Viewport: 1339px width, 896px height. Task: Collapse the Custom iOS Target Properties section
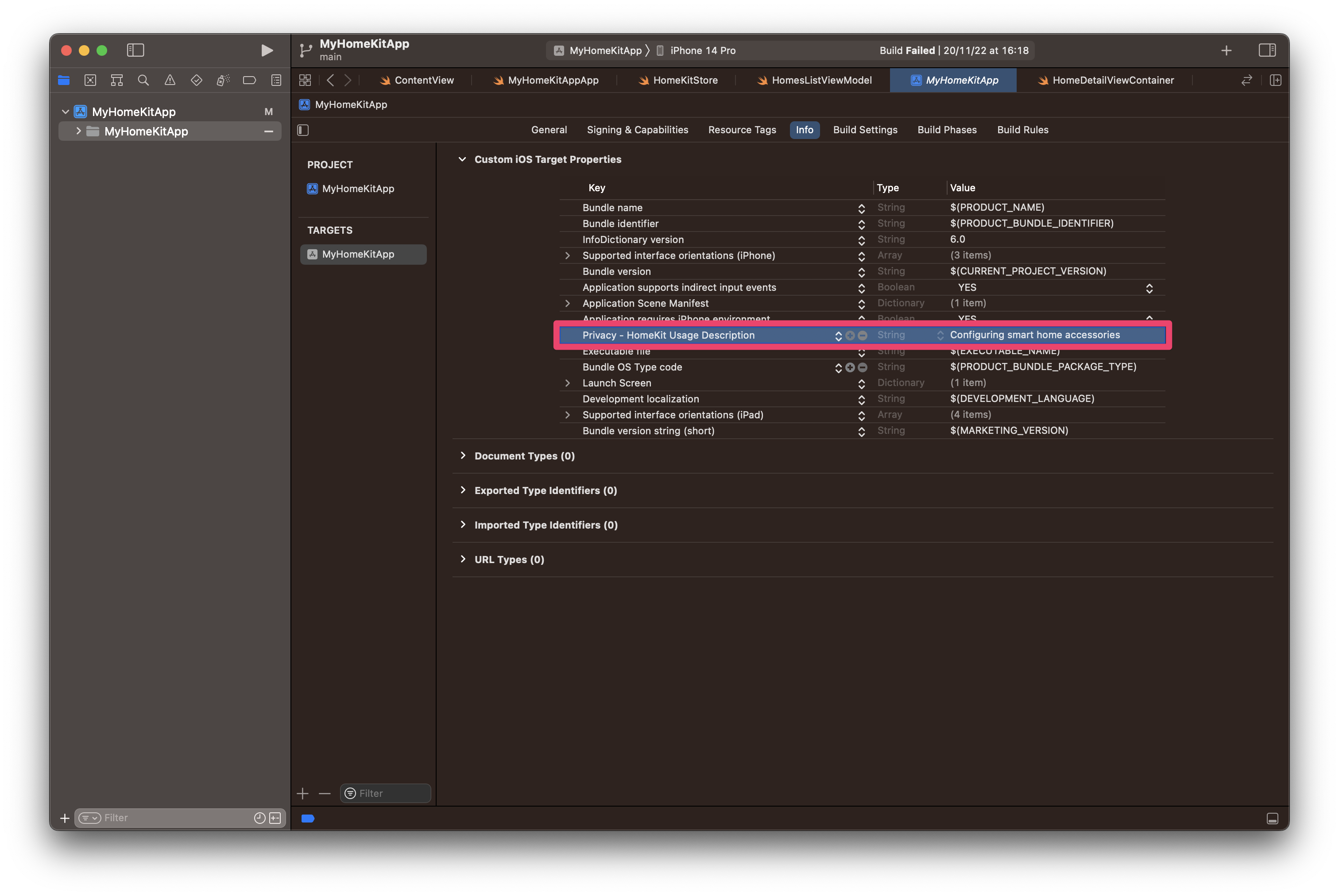[462, 159]
